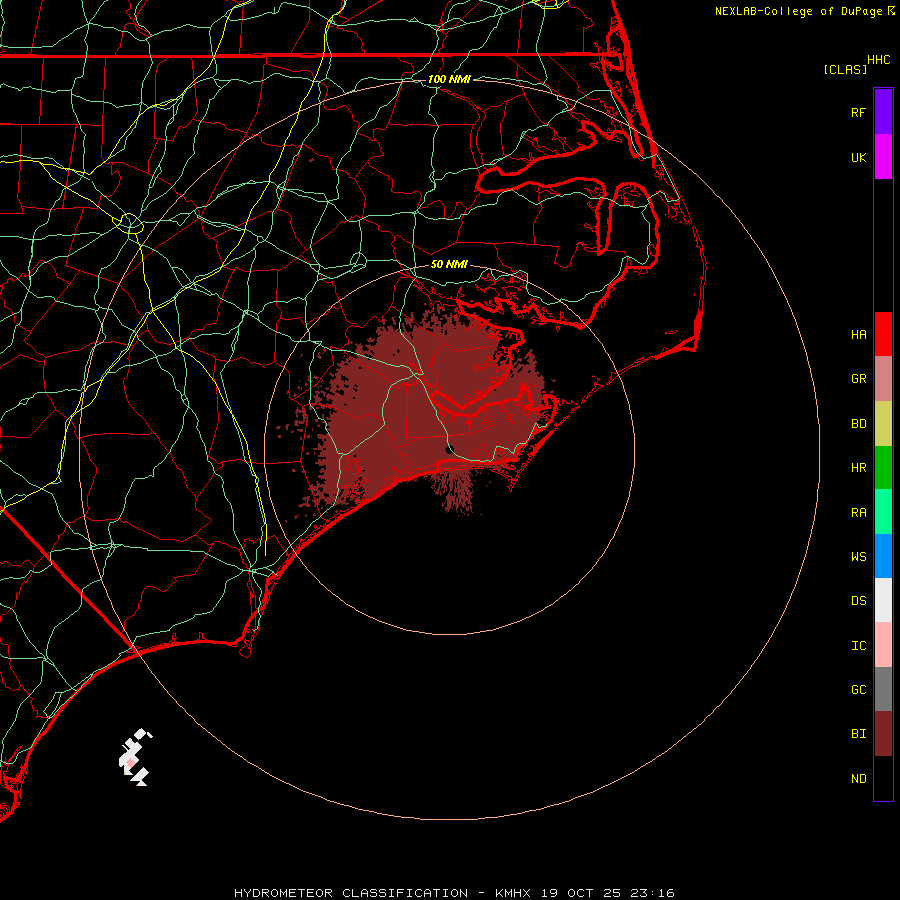
Task: Click the white dry-snow echo offshore
Action: pyautogui.click(x=134, y=758)
